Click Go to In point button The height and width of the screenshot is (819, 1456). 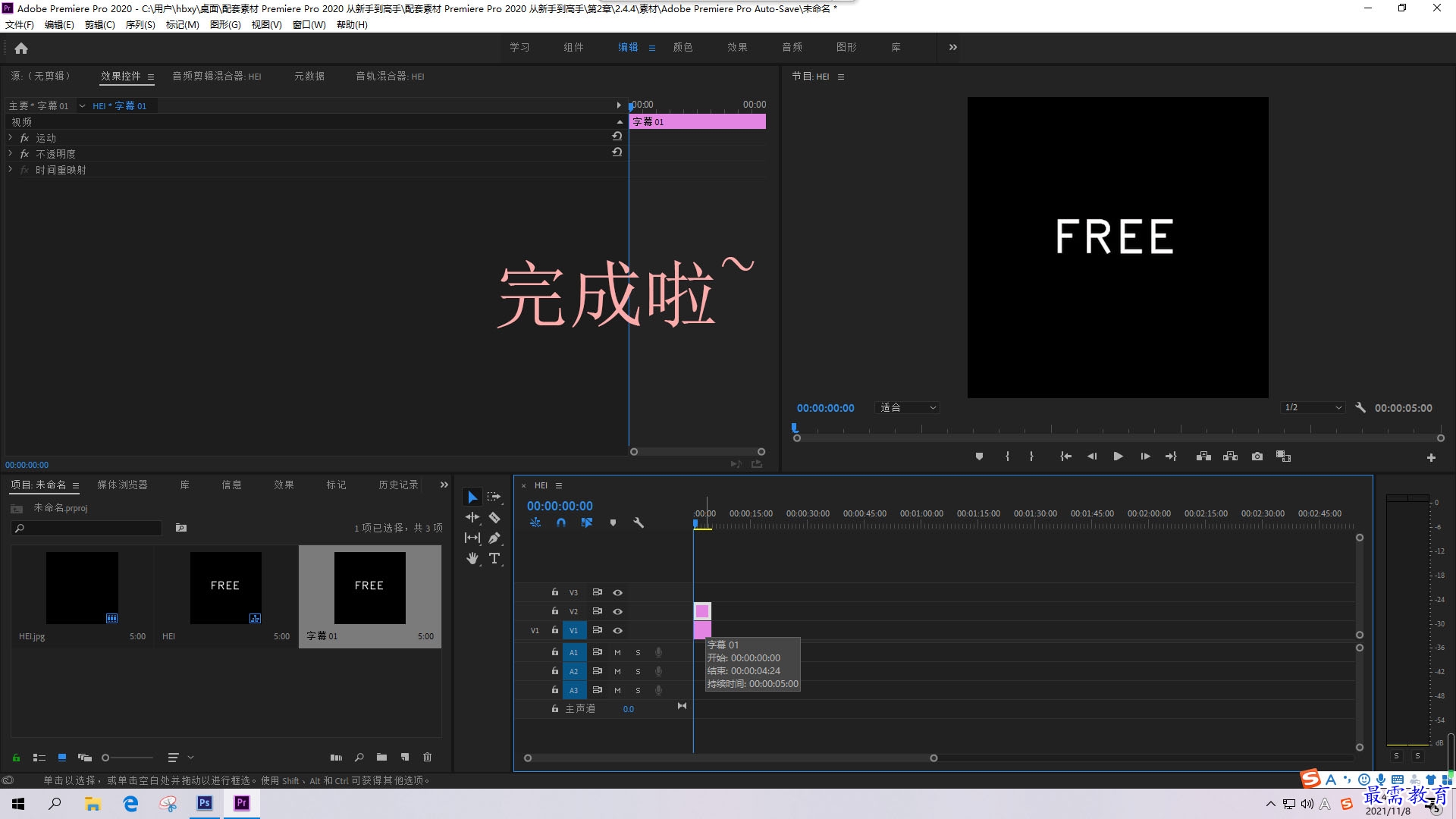(x=1065, y=457)
